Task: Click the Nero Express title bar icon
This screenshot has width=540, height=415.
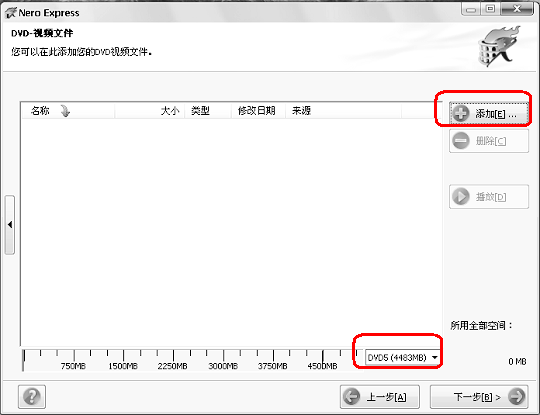Action: [11, 13]
